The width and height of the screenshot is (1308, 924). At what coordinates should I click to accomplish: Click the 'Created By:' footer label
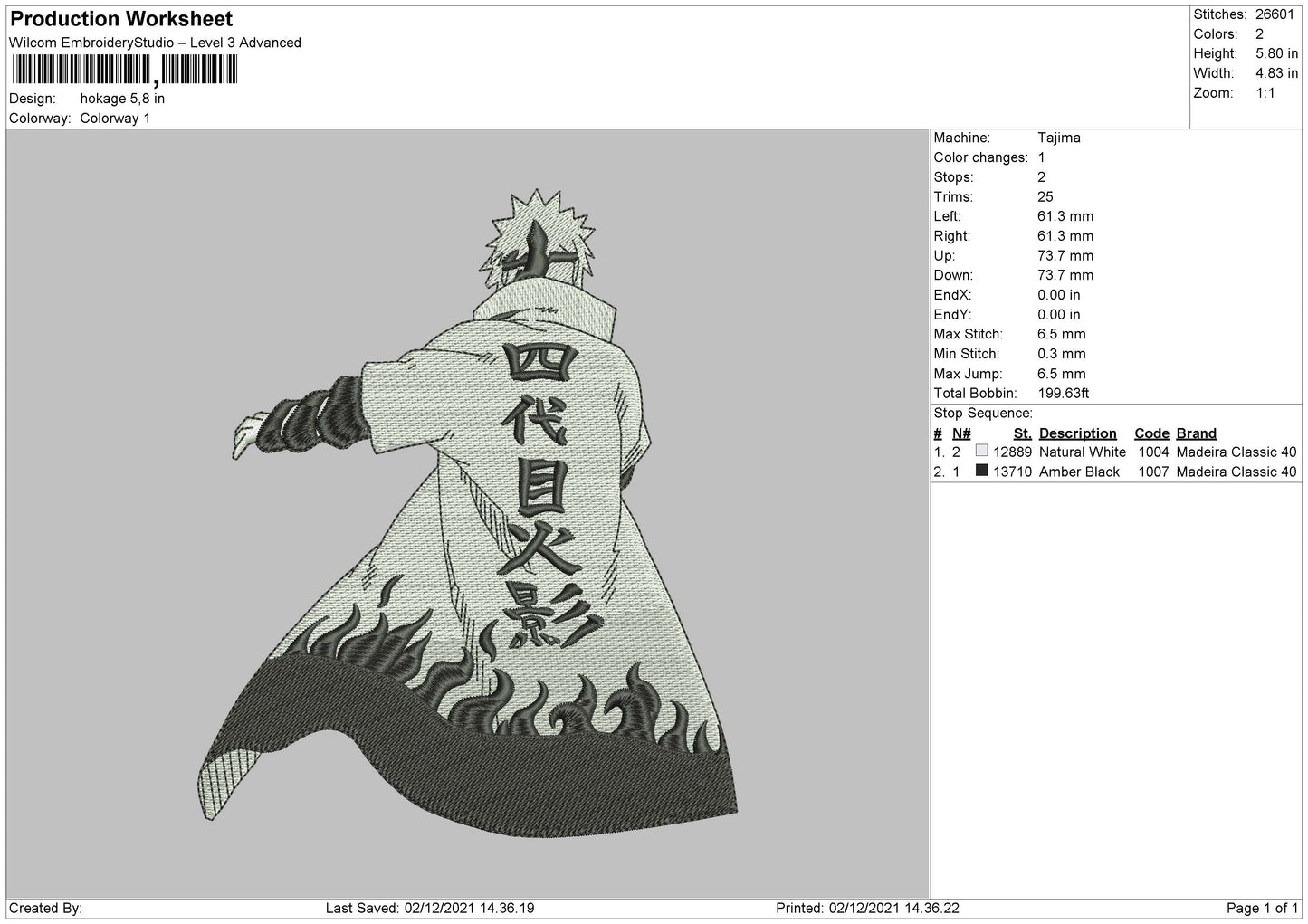46,908
